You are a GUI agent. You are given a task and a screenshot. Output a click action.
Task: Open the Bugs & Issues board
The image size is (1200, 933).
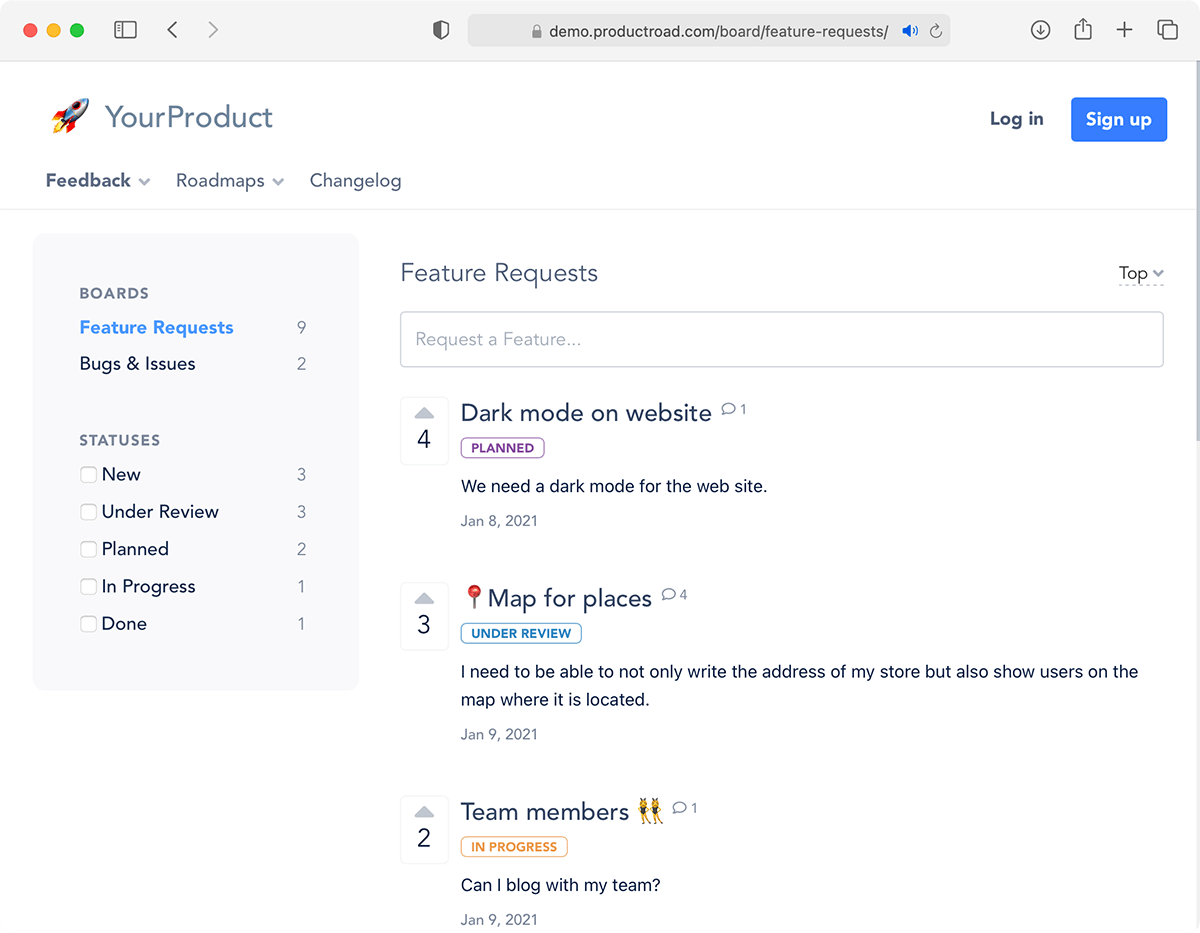click(x=137, y=363)
